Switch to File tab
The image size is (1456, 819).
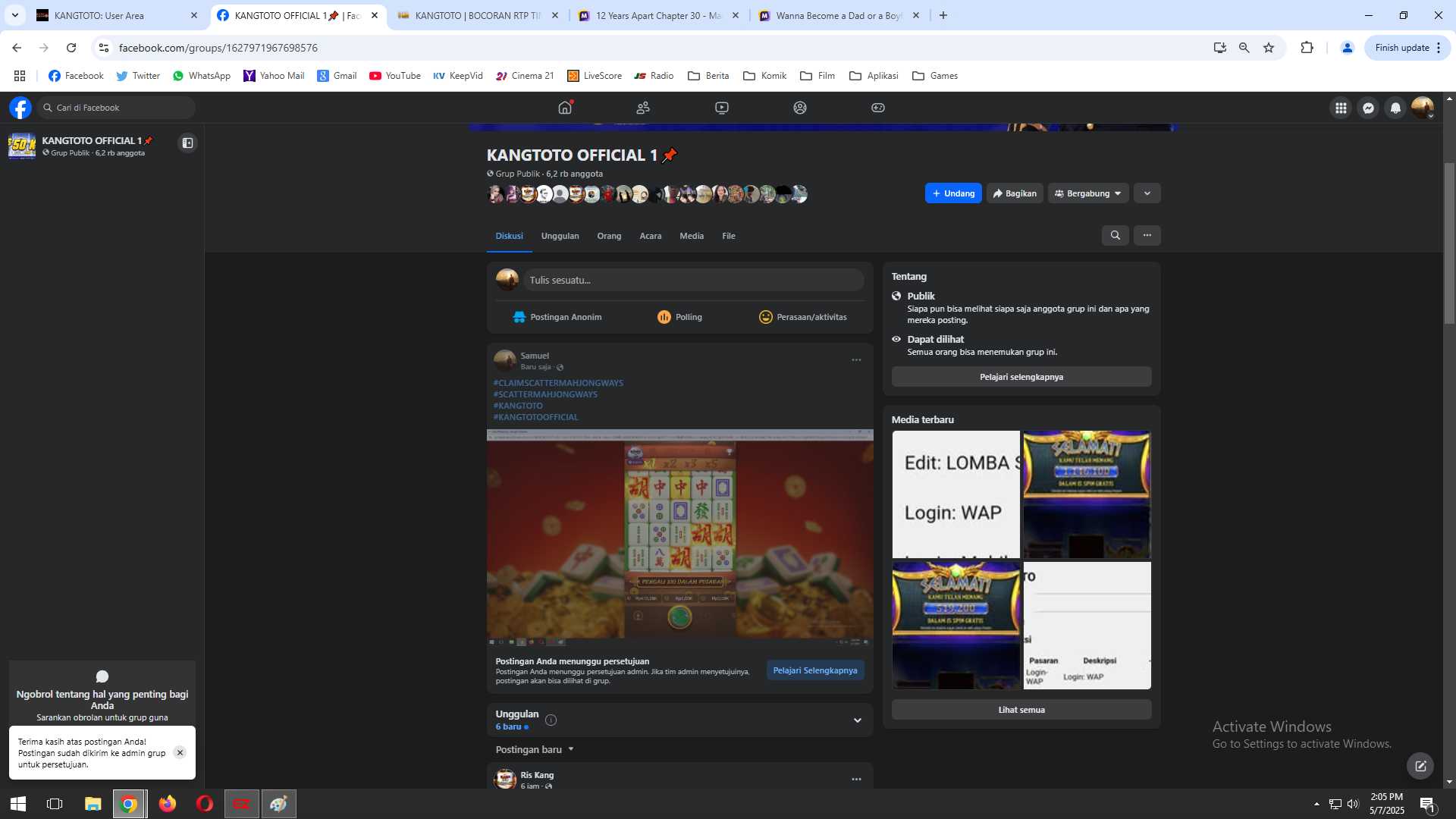[x=728, y=236]
